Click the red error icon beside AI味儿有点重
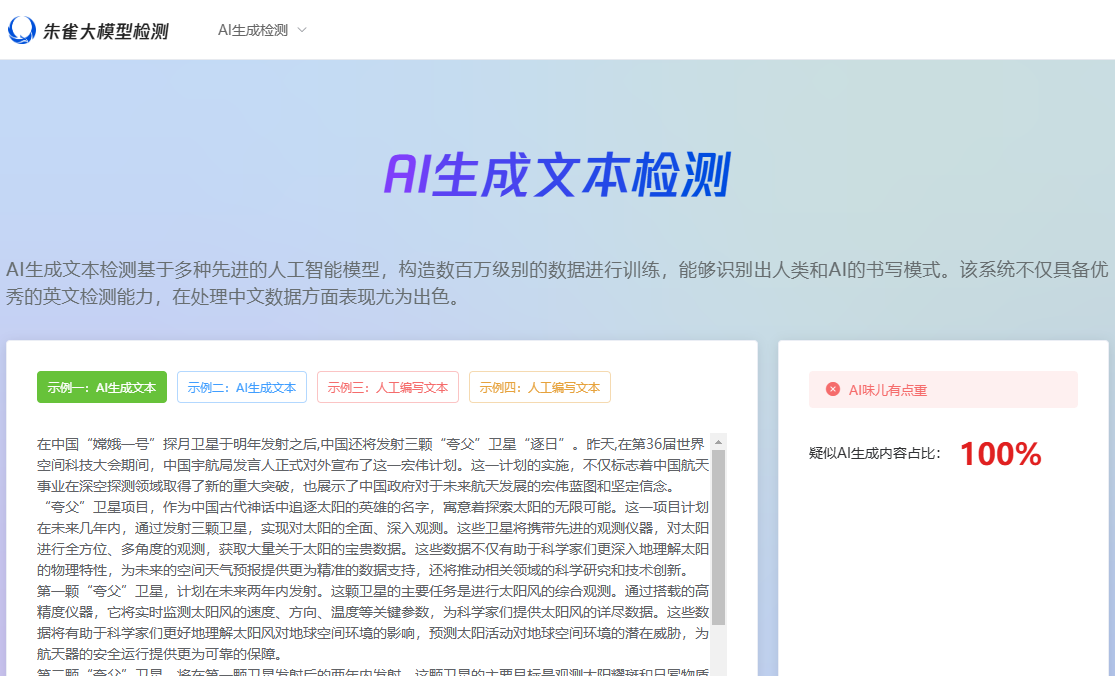This screenshot has width=1115, height=676. click(833, 390)
